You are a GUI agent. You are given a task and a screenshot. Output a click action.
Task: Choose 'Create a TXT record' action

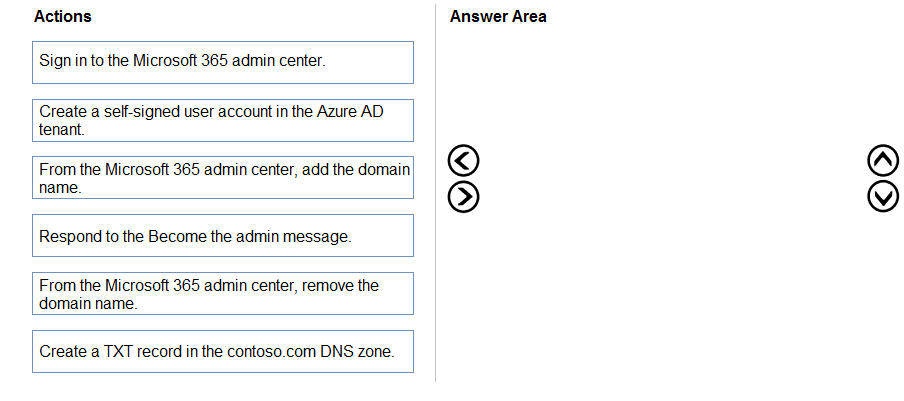click(x=222, y=352)
